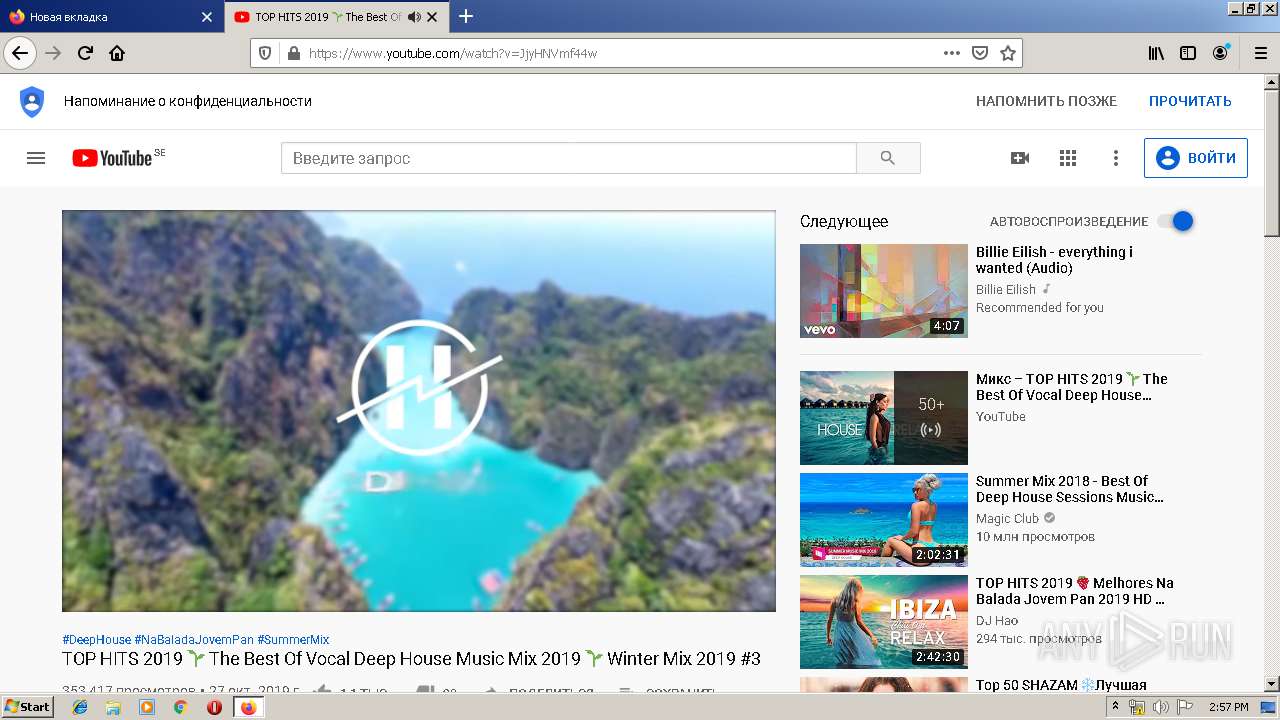The height and width of the screenshot is (720, 1280).
Task: Open Billie Eilish everything i wanted title
Action: click(1054, 260)
